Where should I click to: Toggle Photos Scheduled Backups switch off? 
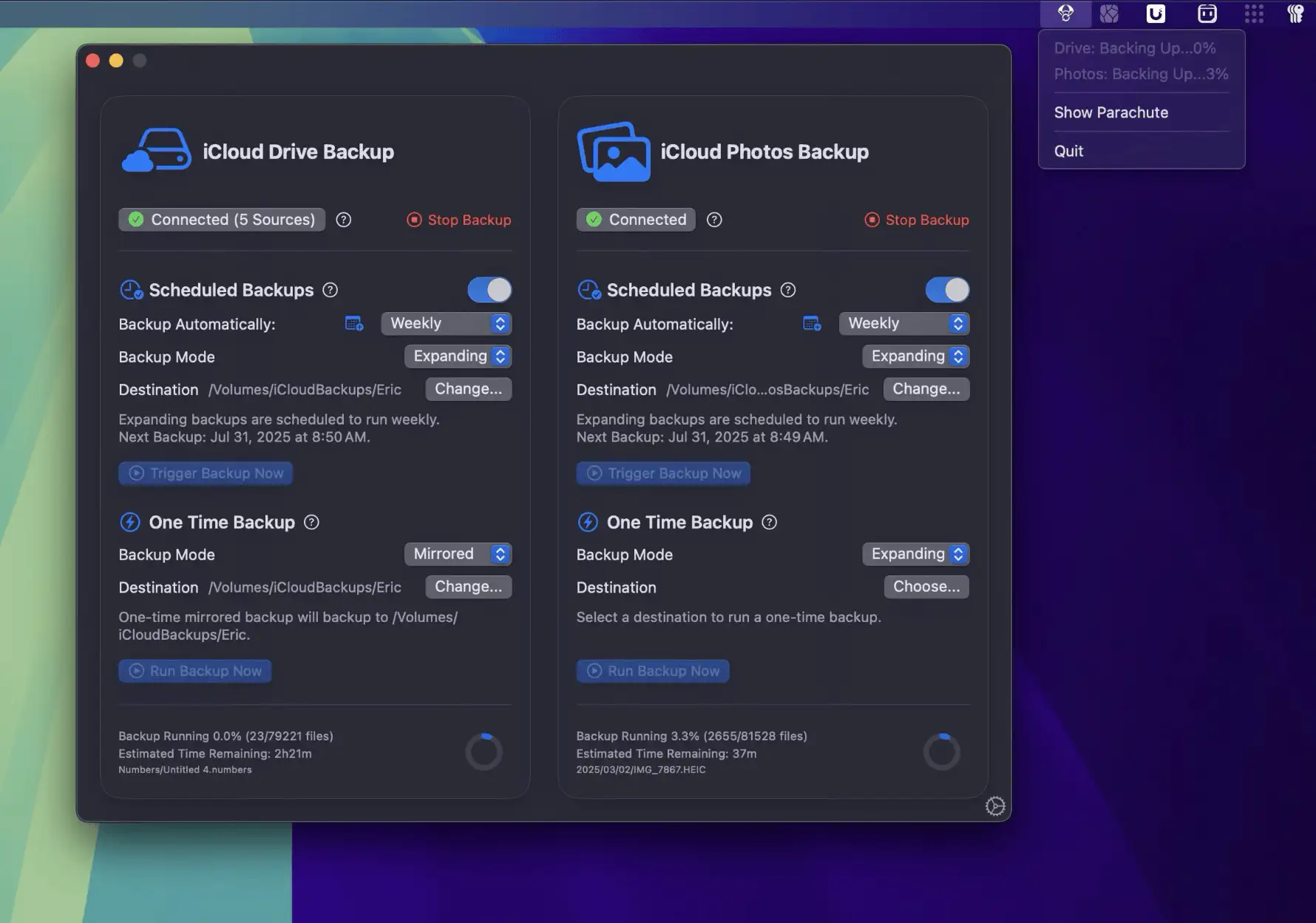coord(947,290)
